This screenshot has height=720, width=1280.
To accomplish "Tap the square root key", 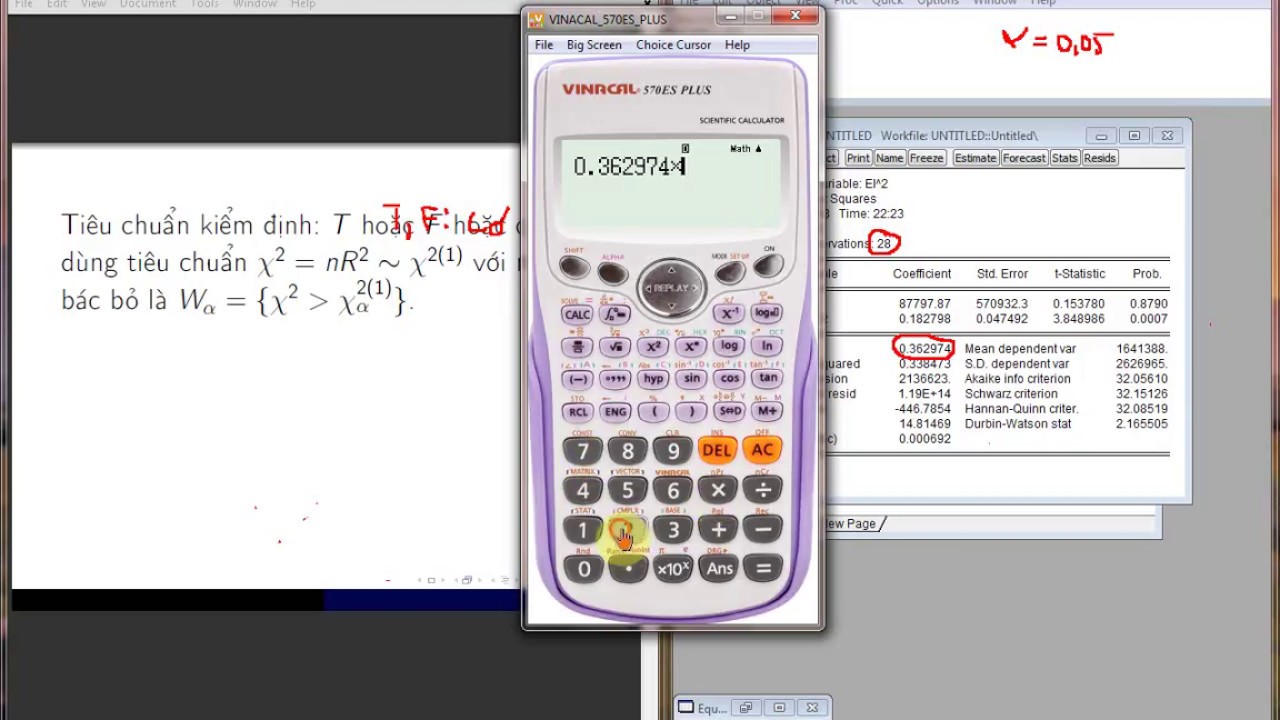I will (x=615, y=347).
